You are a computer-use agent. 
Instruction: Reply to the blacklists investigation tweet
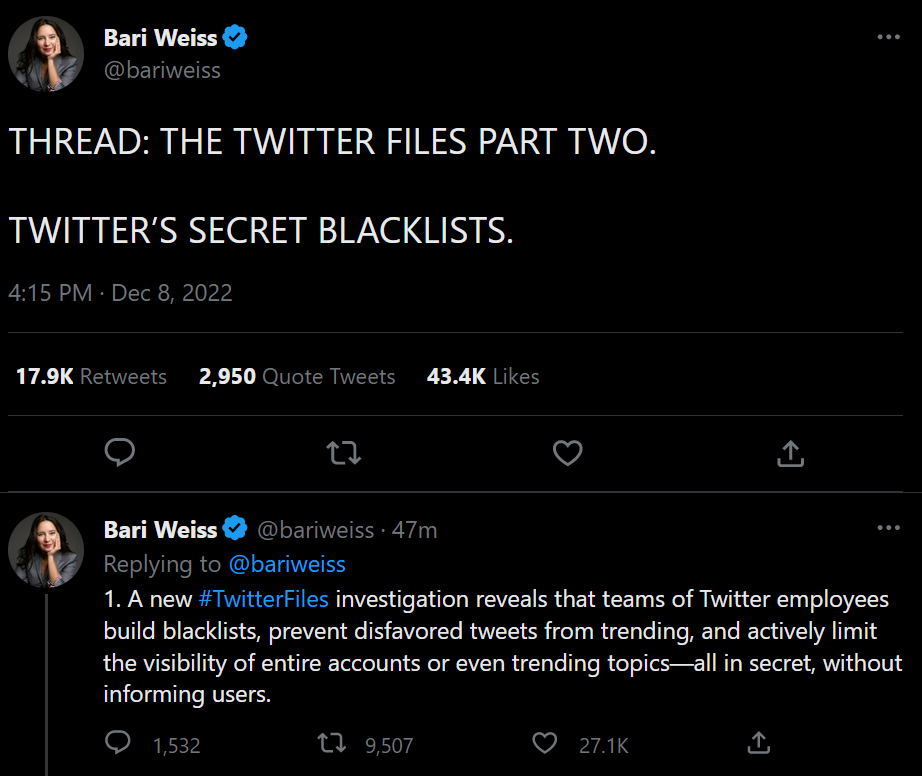[119, 743]
